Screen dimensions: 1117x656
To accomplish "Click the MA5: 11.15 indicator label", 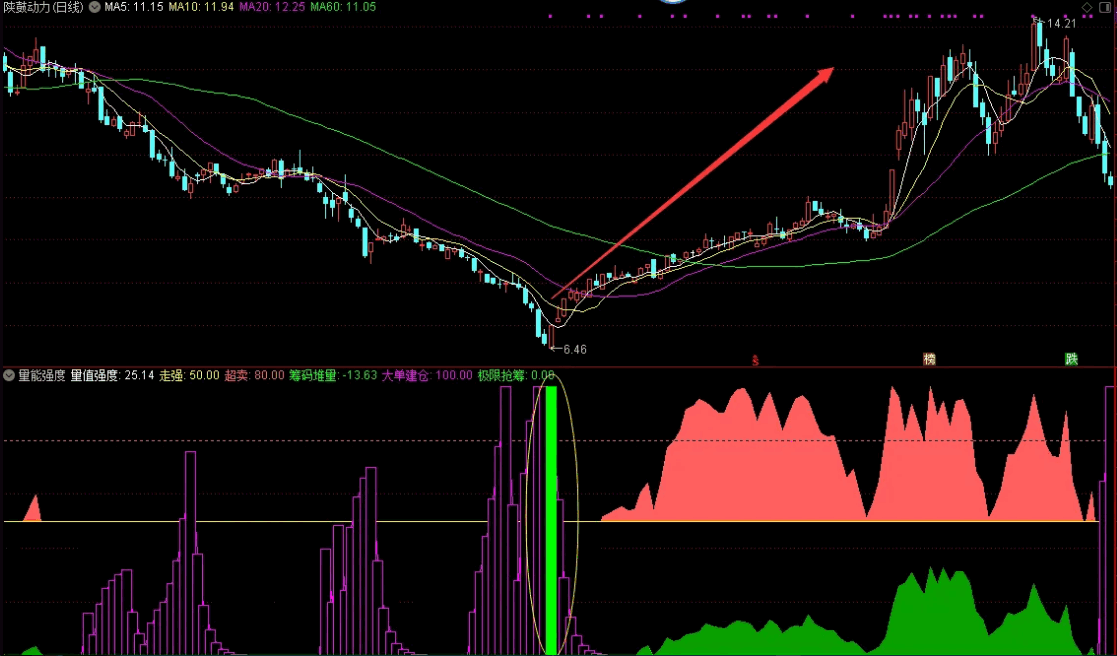I will pyautogui.click(x=134, y=7).
